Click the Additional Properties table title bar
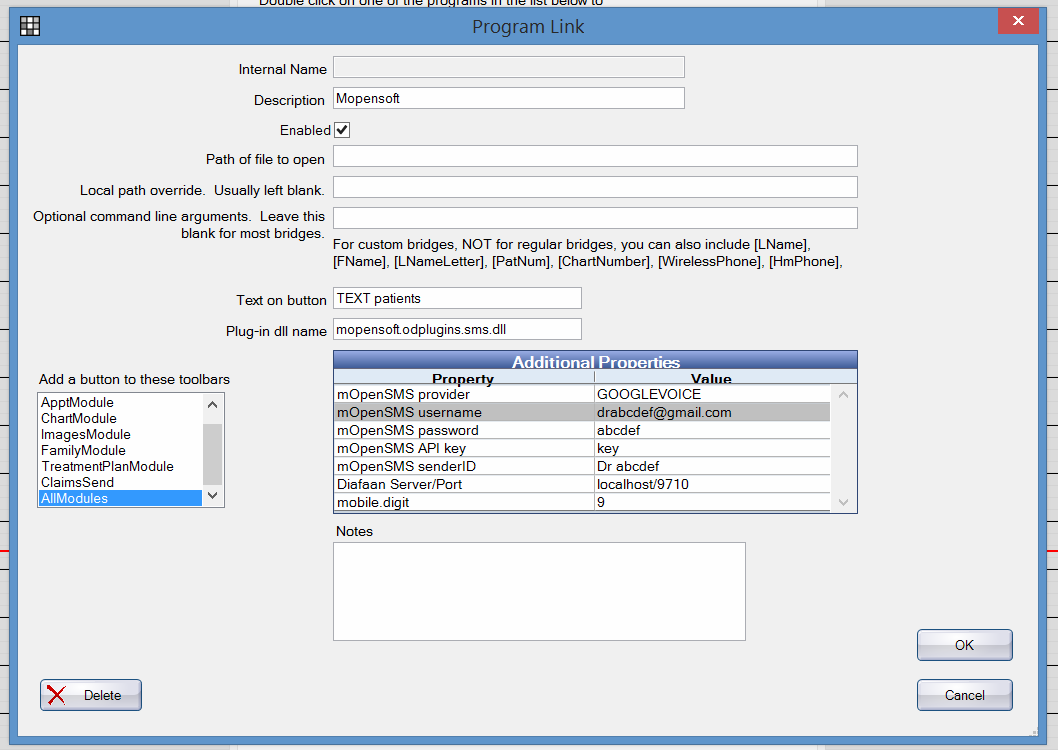Screen dimensions: 1058x750 tap(595, 360)
